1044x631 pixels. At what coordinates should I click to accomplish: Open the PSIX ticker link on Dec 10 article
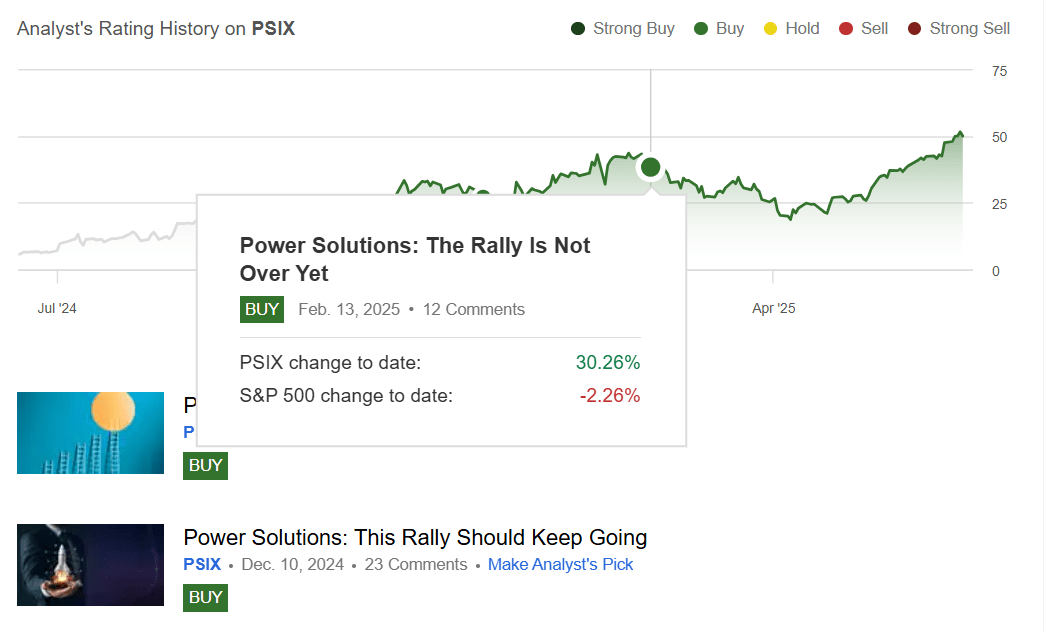[x=201, y=564]
